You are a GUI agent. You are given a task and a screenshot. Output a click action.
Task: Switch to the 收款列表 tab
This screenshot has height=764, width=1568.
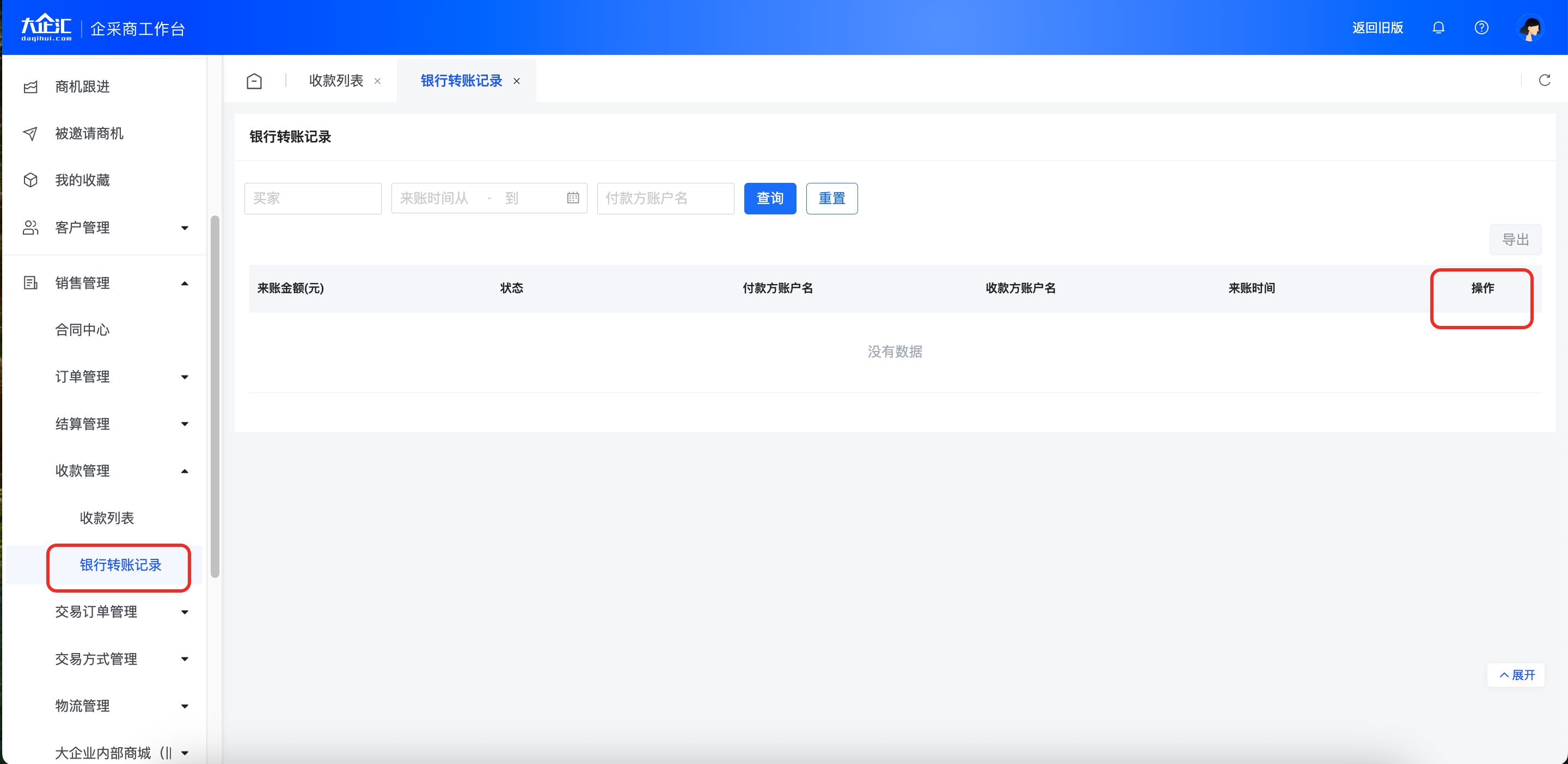pyautogui.click(x=336, y=81)
